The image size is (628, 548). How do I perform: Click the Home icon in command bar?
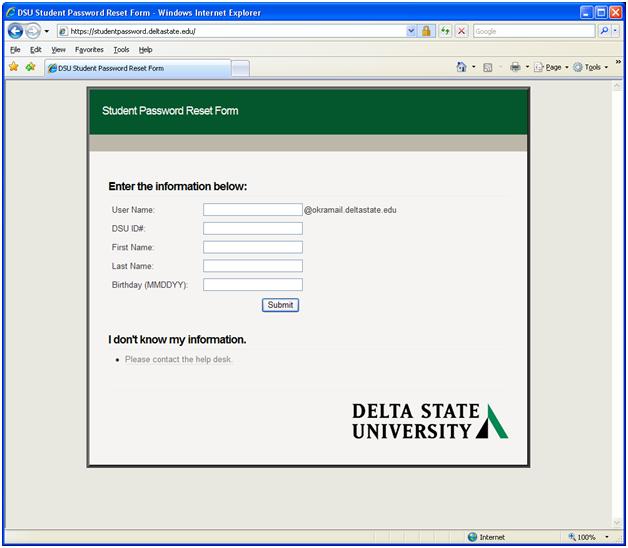pyautogui.click(x=461, y=67)
